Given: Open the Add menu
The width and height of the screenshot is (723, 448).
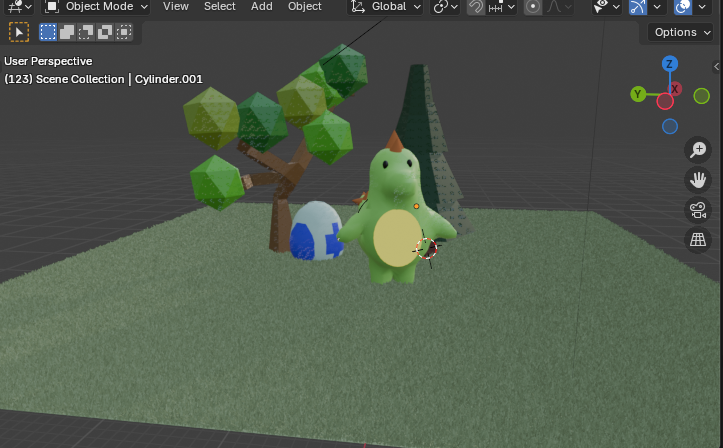Looking at the screenshot, I should (x=262, y=6).
